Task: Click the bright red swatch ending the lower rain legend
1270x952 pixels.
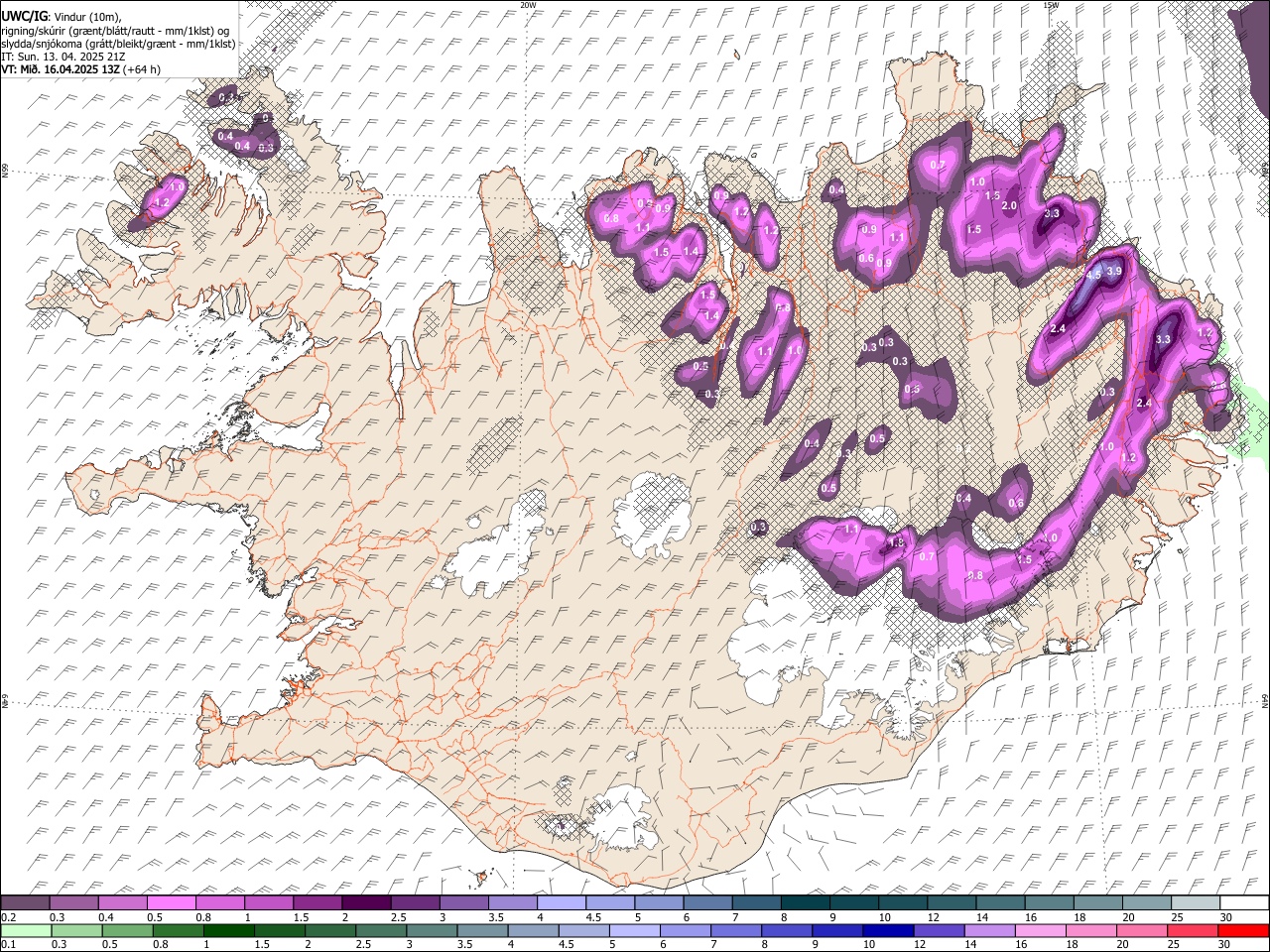Action: pyautogui.click(x=1244, y=930)
